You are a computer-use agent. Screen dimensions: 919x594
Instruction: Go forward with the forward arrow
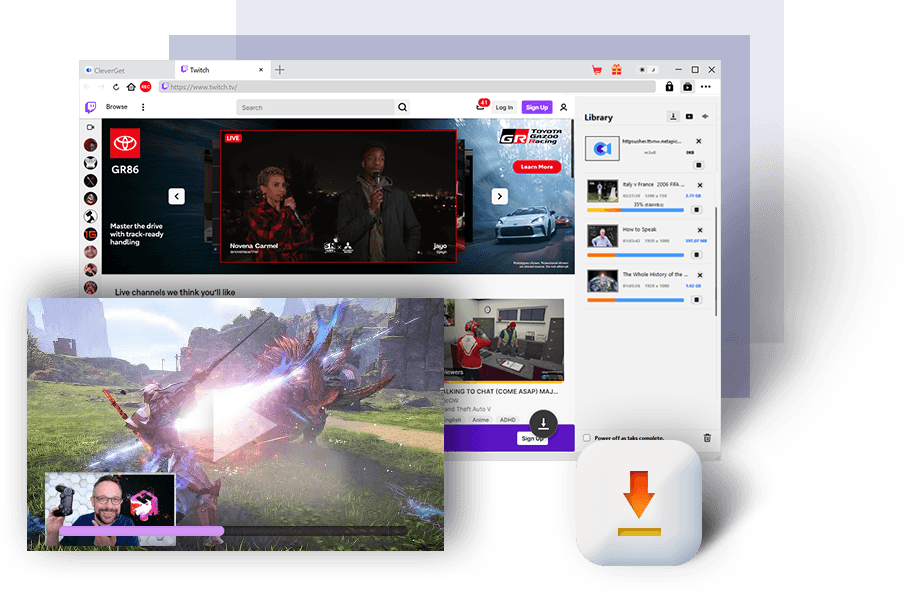pos(101,87)
